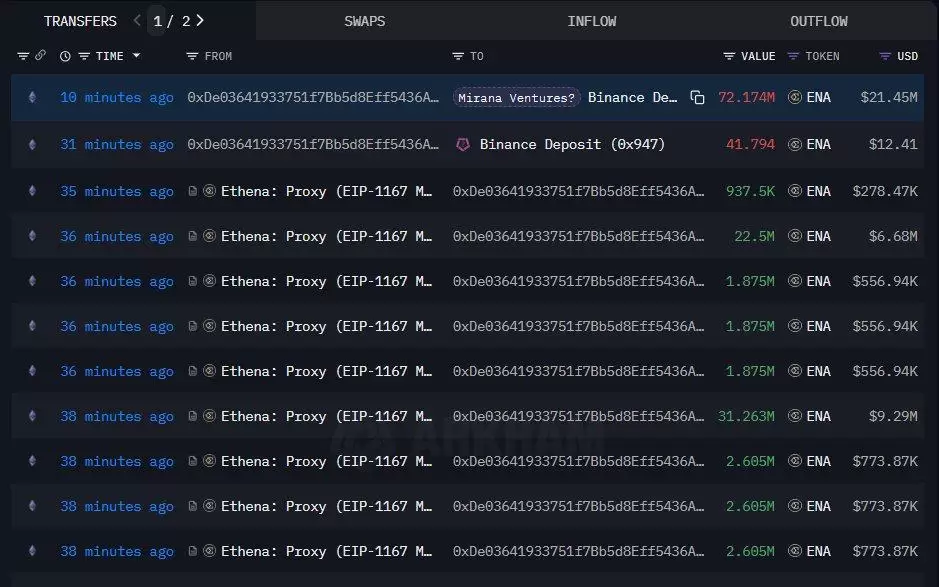
Task: Select the TRANSFERS tab
Action: tap(80, 21)
